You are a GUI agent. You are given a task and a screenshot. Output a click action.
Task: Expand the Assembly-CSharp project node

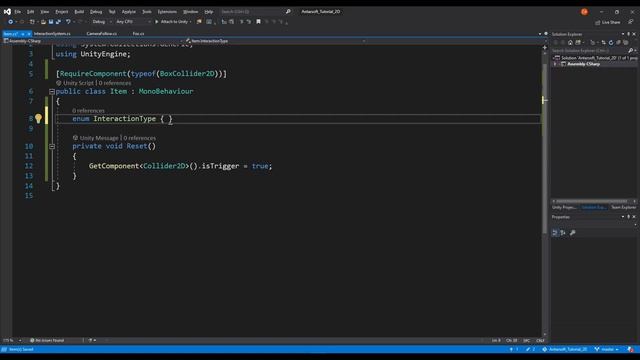tap(555, 64)
